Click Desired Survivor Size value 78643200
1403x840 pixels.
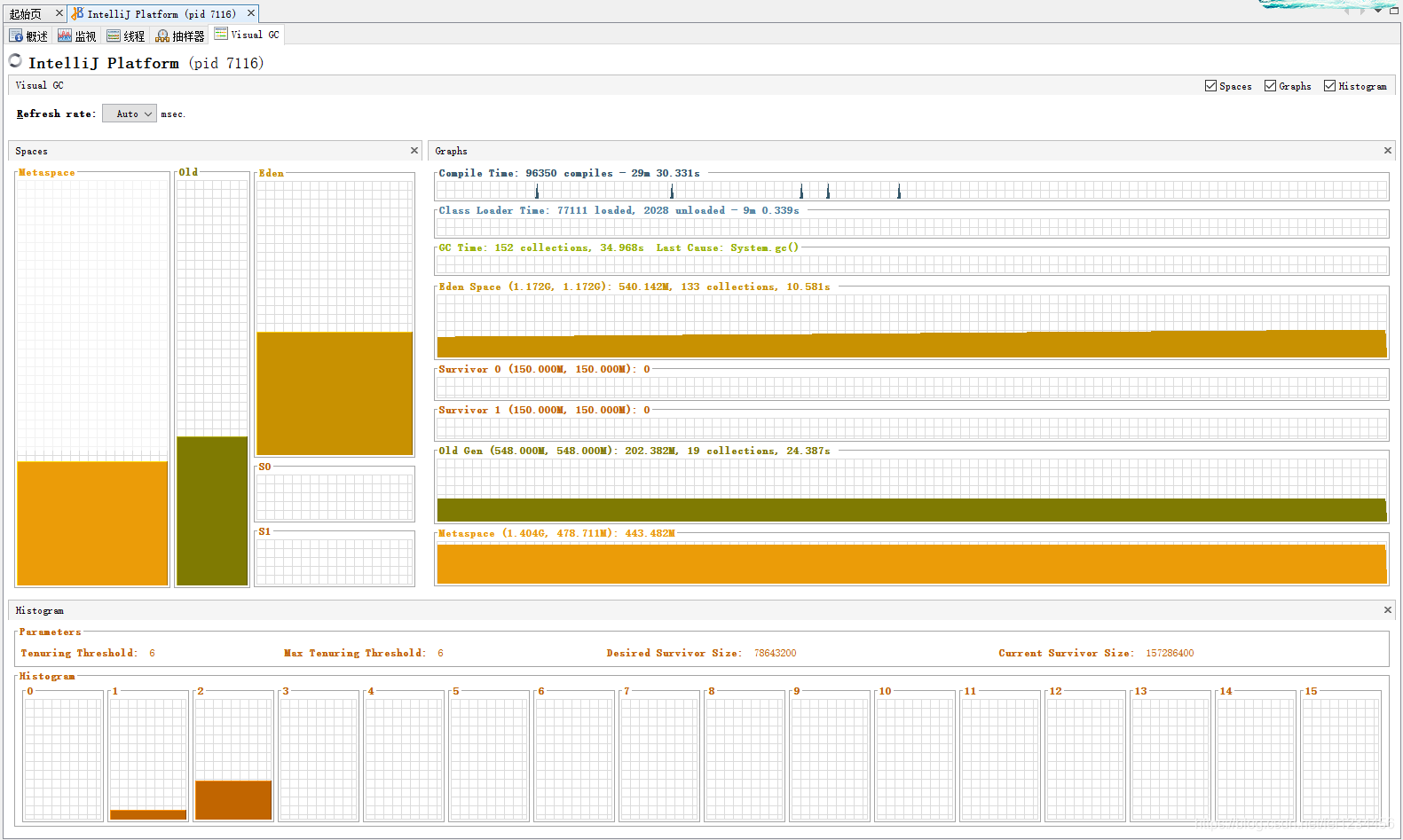(775, 653)
